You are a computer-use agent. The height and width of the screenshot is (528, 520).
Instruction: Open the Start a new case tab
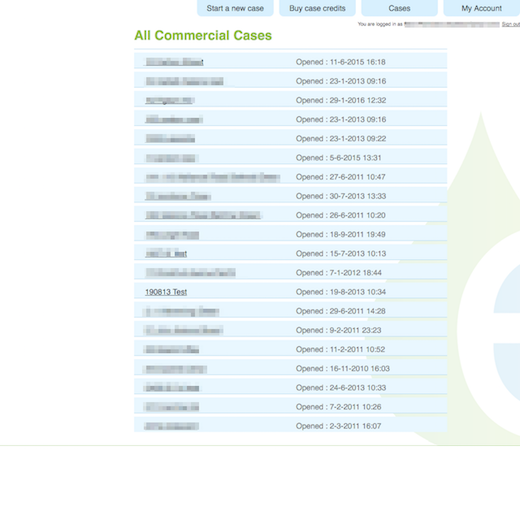tap(235, 8)
